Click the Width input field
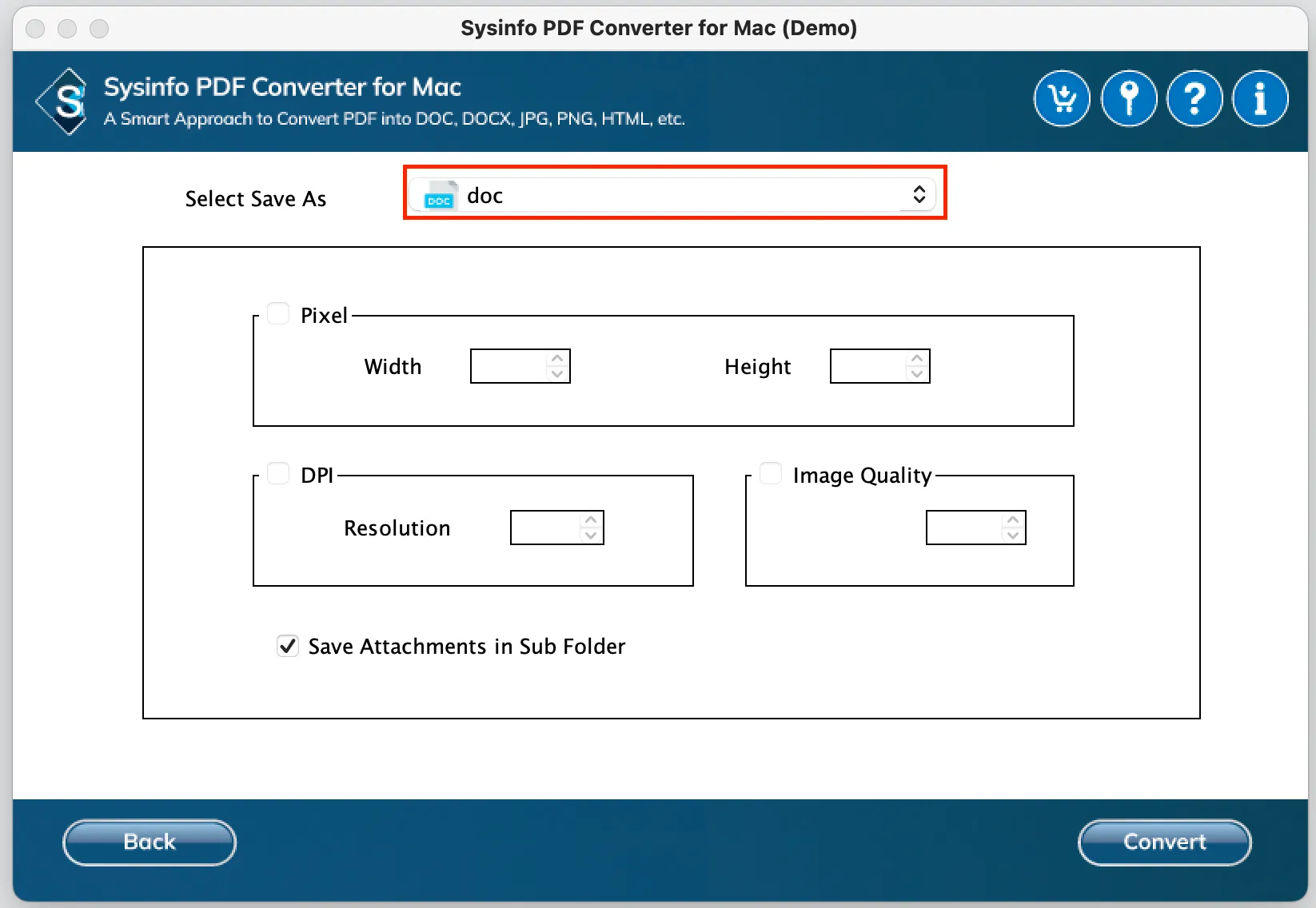Screen dimensions: 1316x908 508,366
